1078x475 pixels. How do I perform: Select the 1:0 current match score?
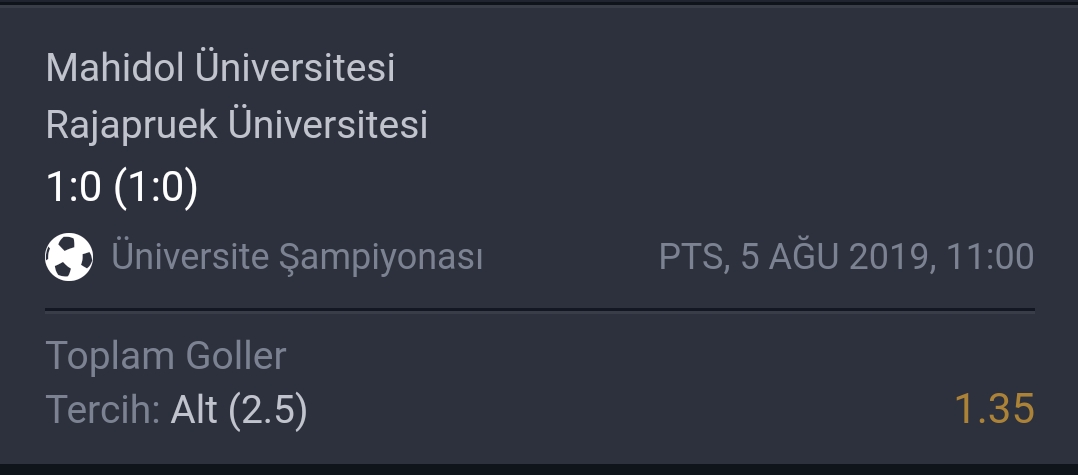(74, 187)
